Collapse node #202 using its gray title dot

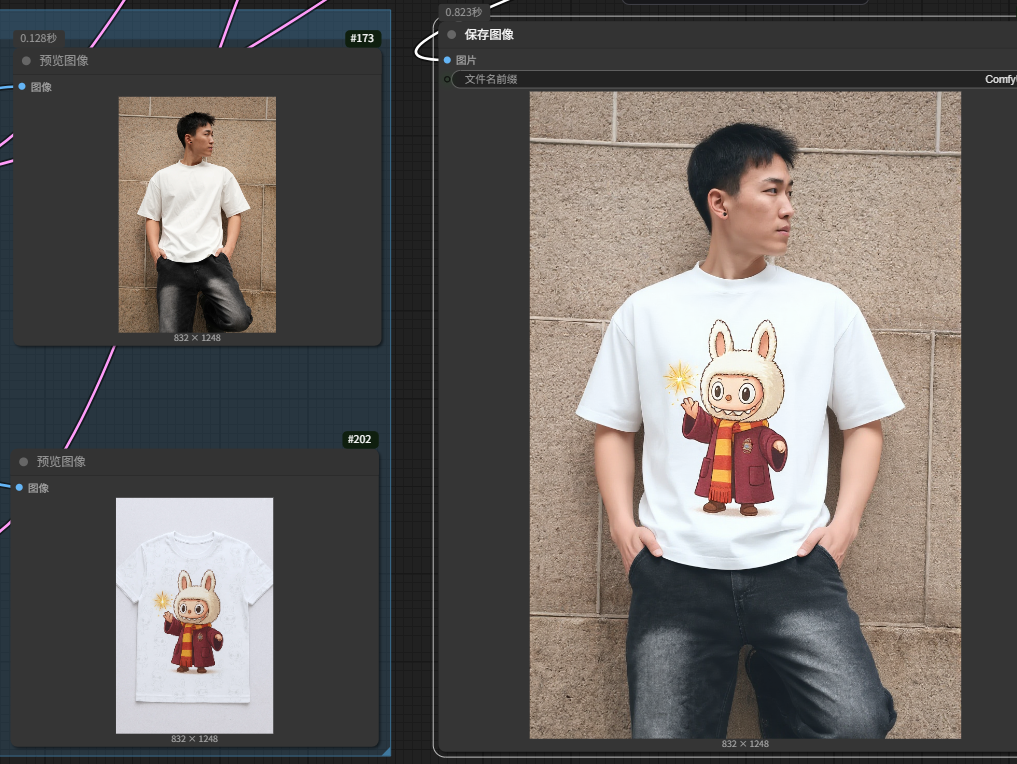coord(23,462)
